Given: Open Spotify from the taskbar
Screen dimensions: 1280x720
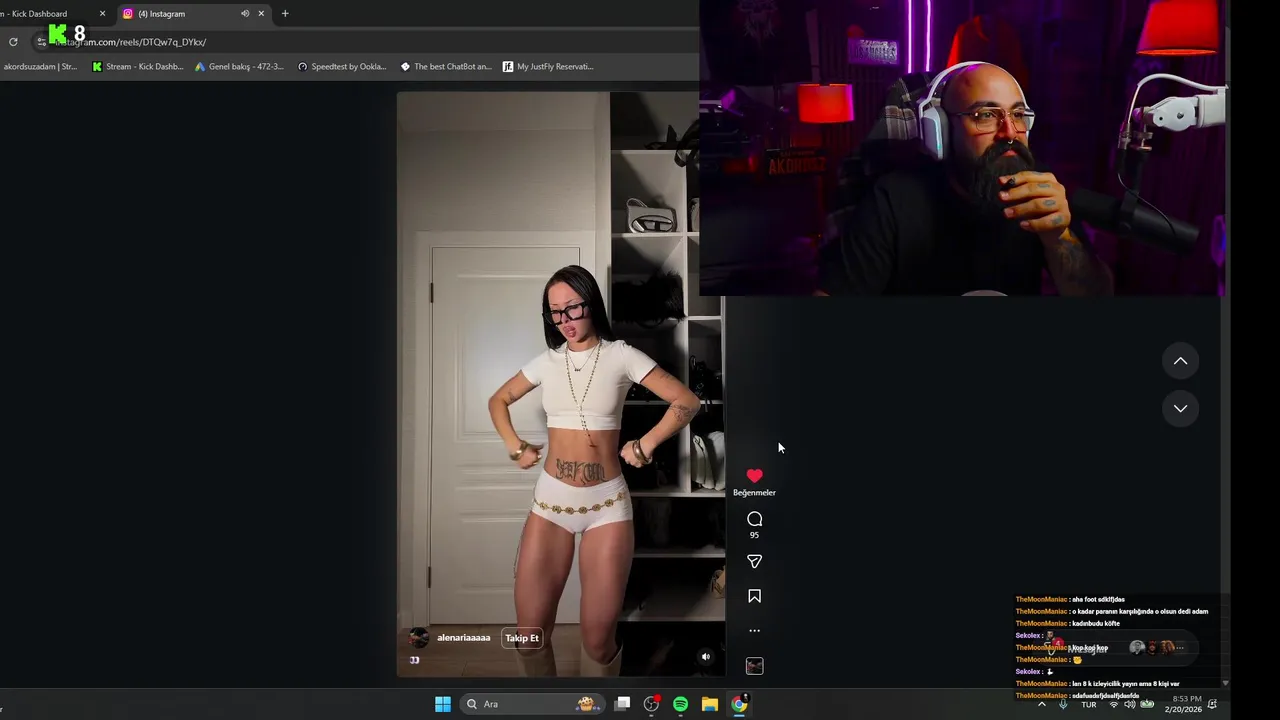Looking at the screenshot, I should click(x=680, y=704).
